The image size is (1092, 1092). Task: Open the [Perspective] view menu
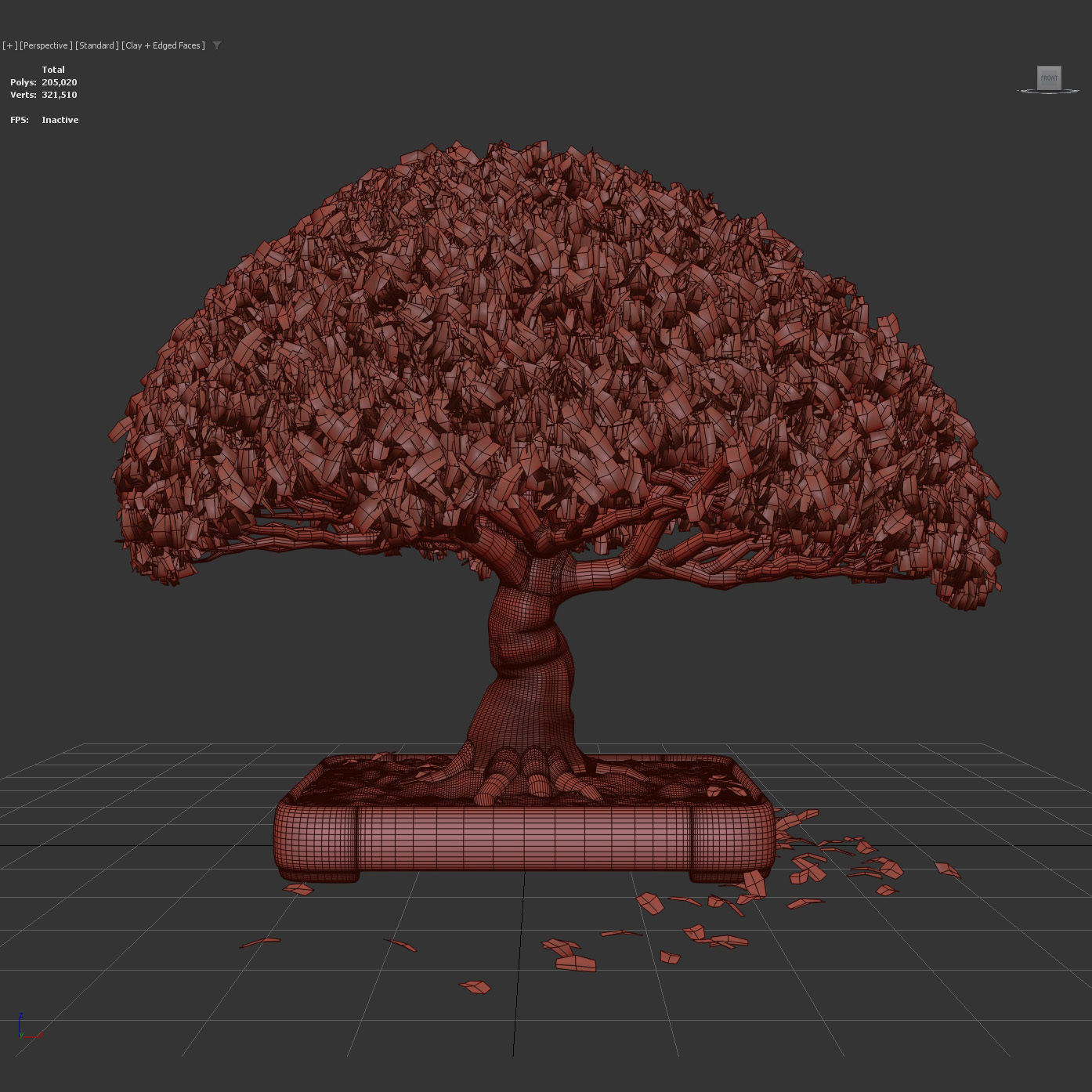tap(46, 45)
